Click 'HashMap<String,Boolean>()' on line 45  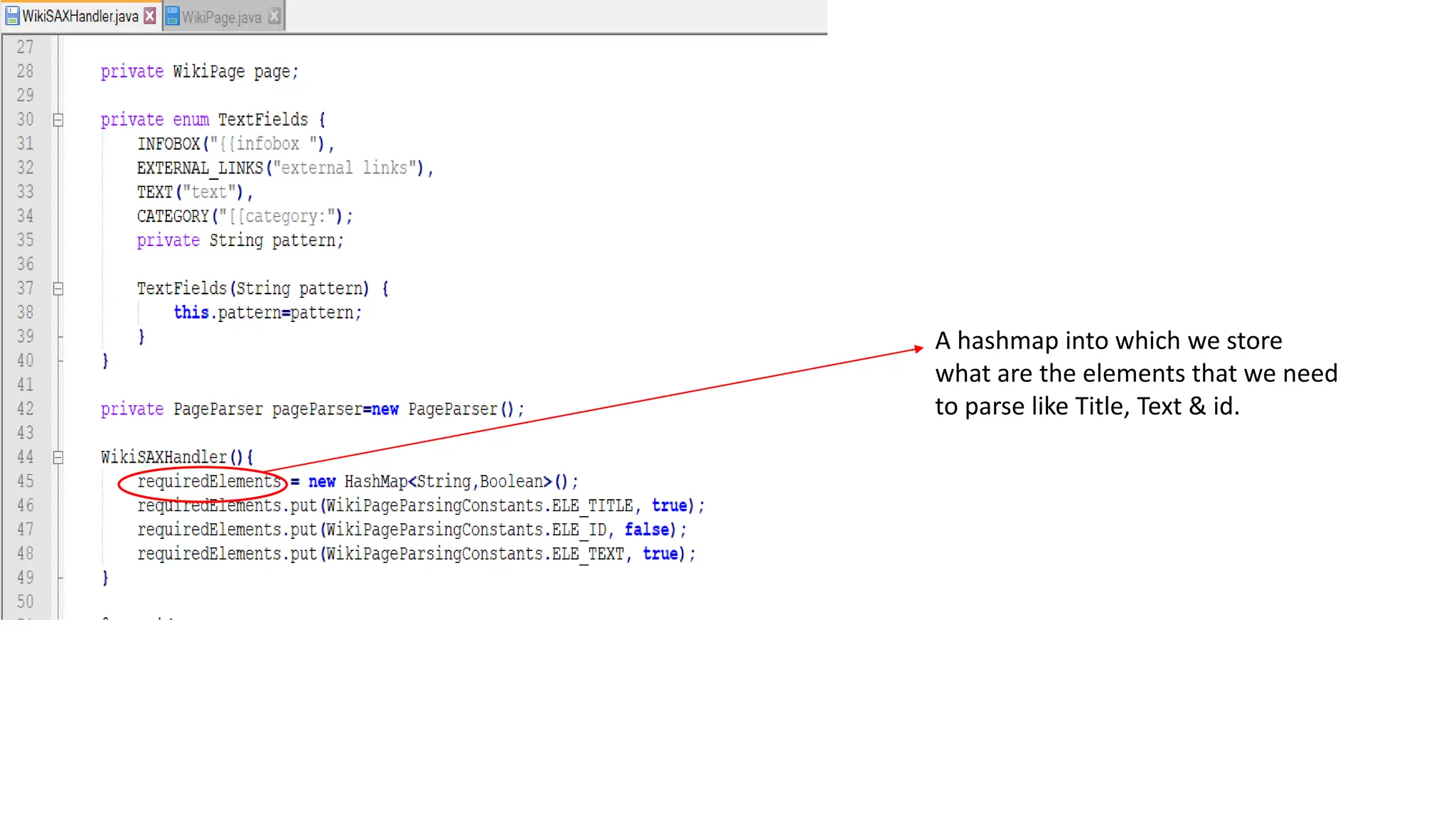[456, 481]
